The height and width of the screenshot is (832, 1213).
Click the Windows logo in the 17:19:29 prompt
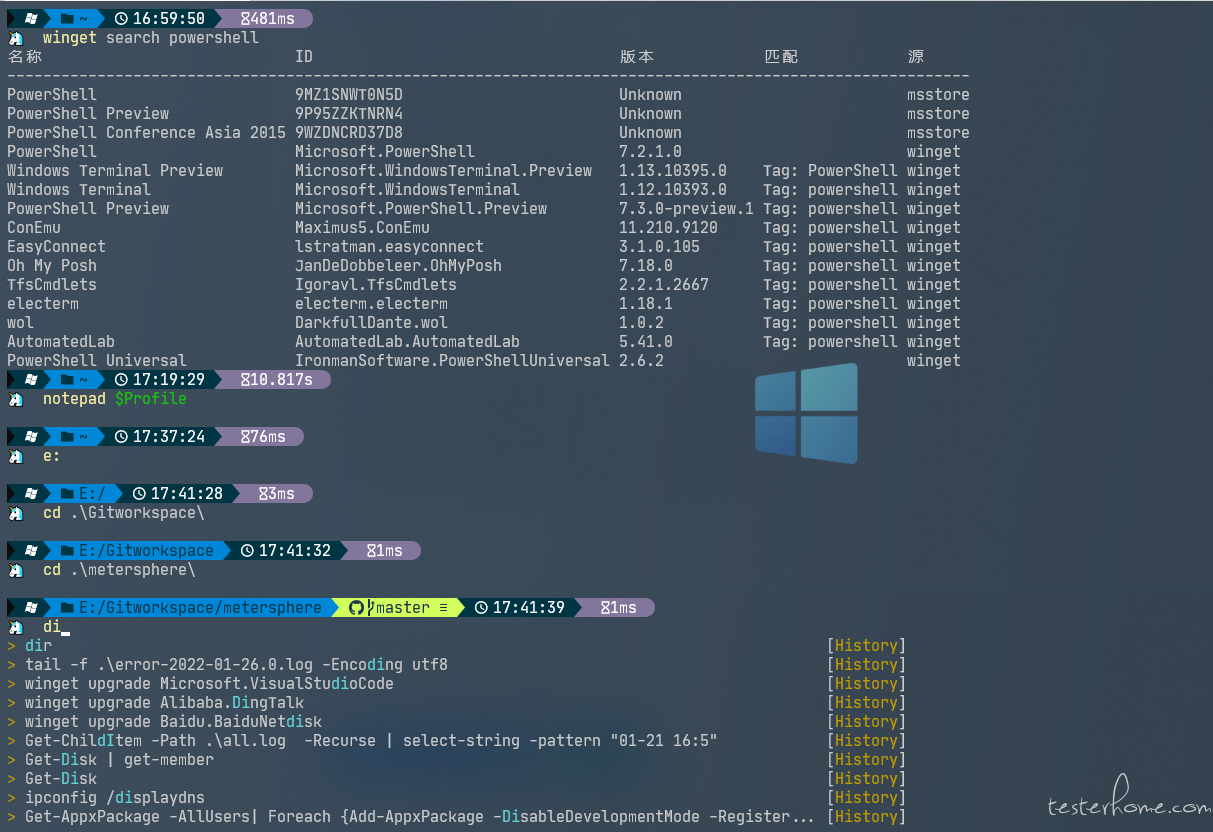point(31,380)
